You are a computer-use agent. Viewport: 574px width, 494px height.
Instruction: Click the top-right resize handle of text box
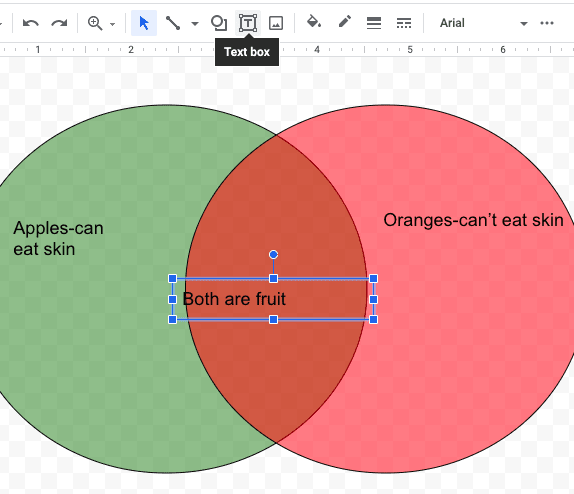tap(373, 279)
